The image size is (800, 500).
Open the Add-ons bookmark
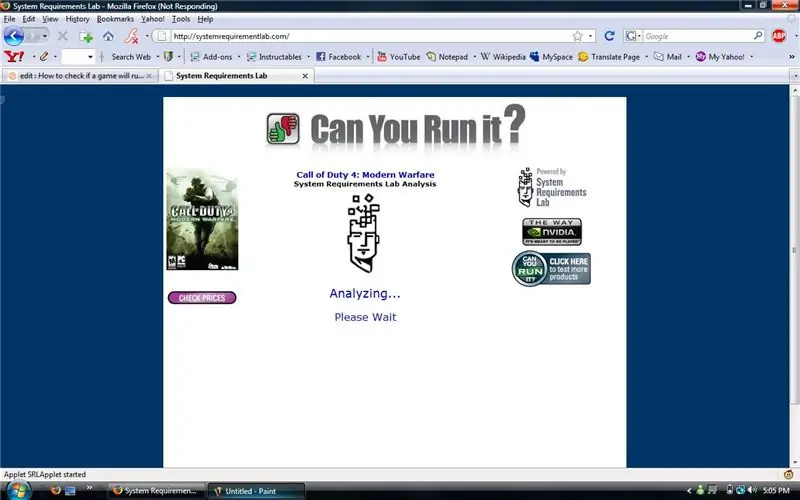point(211,57)
